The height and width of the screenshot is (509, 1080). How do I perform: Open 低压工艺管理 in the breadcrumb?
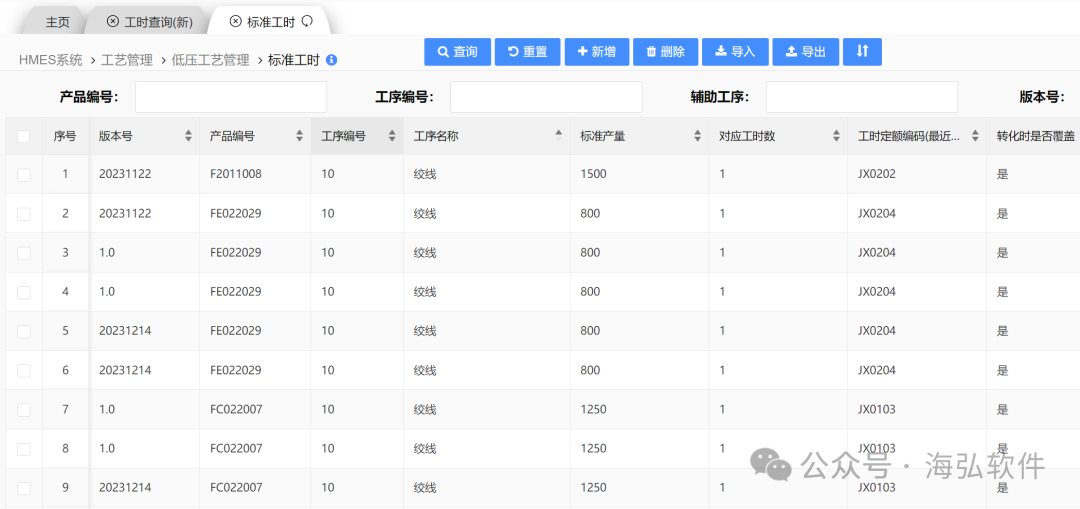click(x=210, y=60)
